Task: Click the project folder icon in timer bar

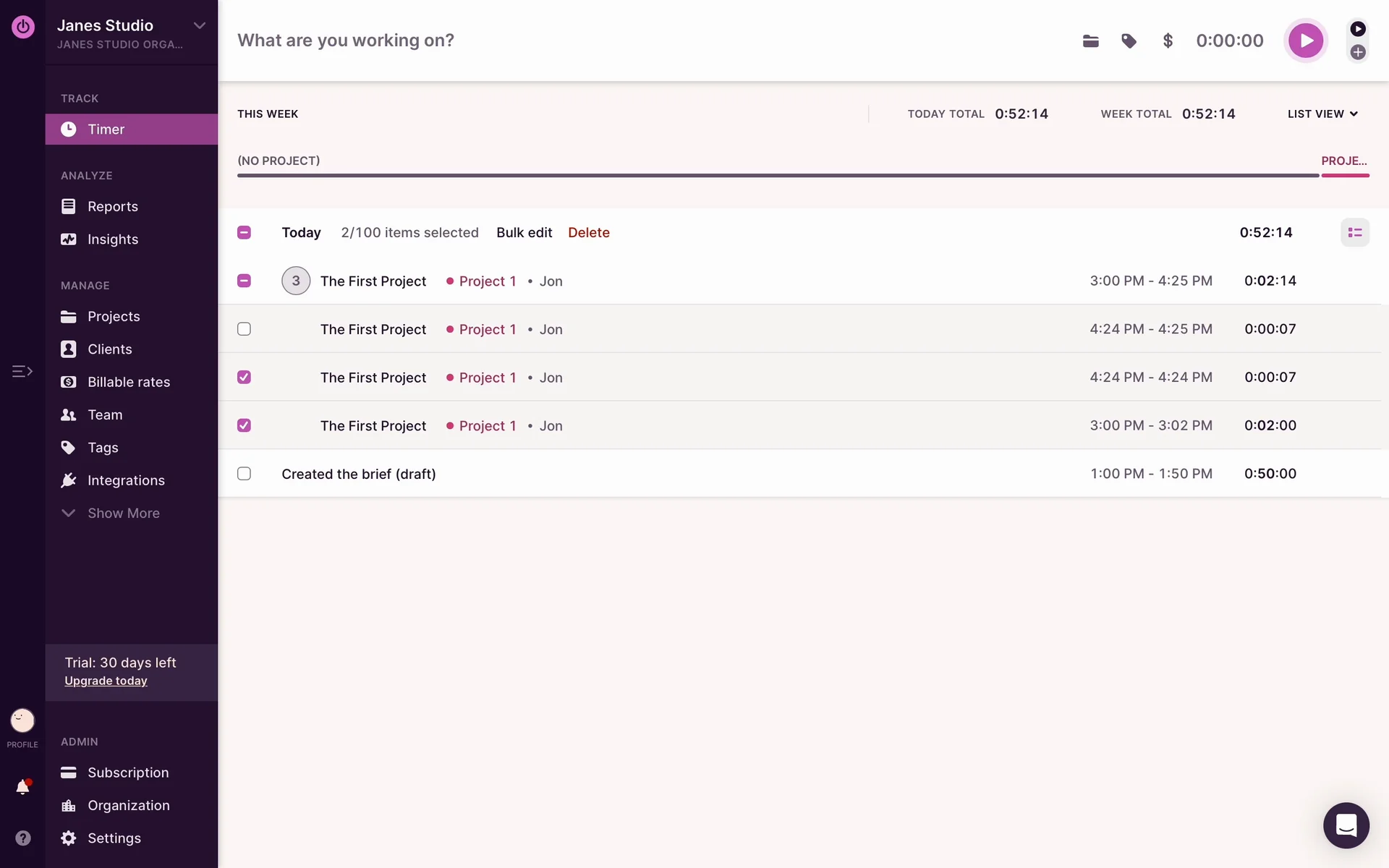Action: 1090,41
